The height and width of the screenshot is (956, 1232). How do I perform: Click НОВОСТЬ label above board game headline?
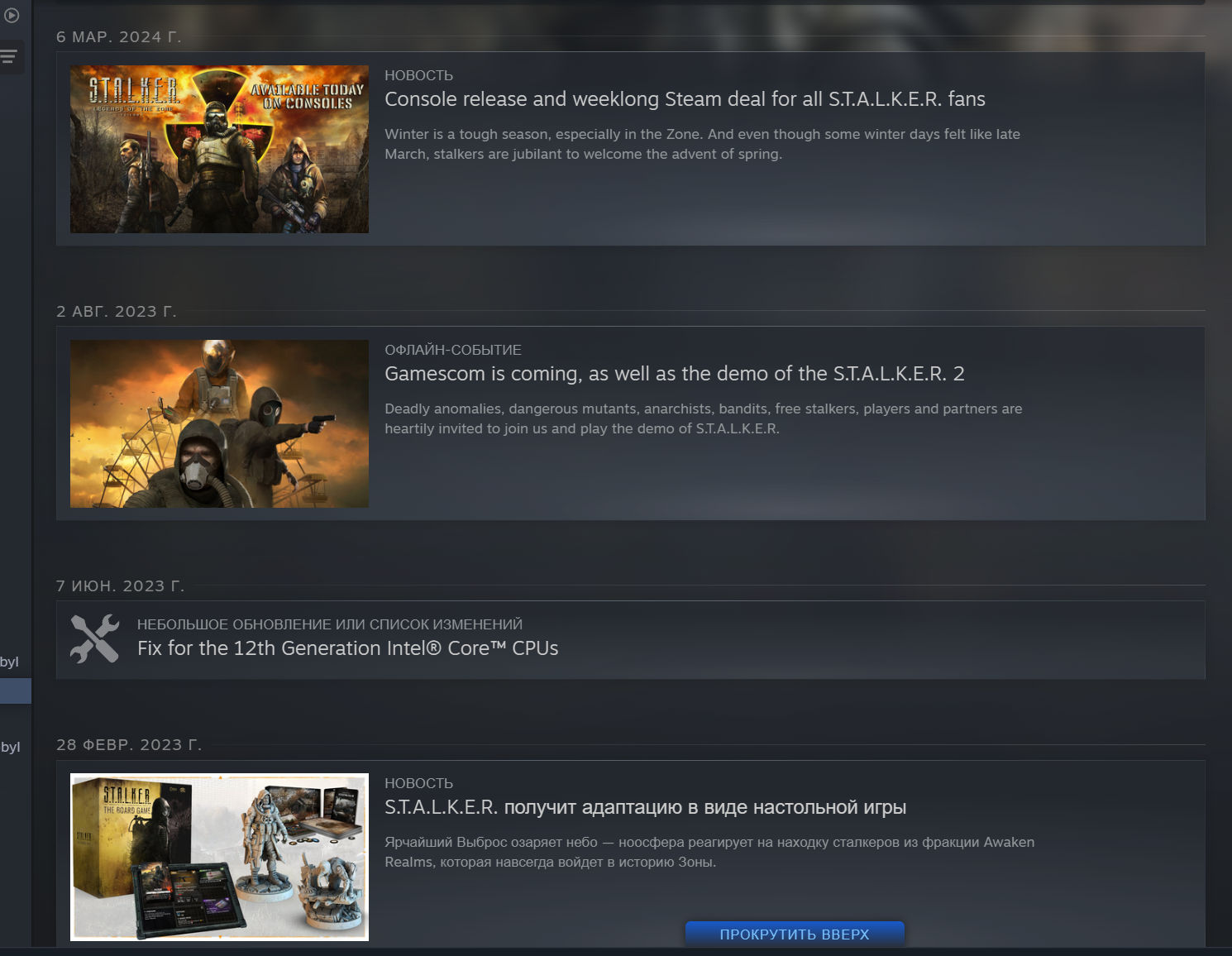coord(418,783)
